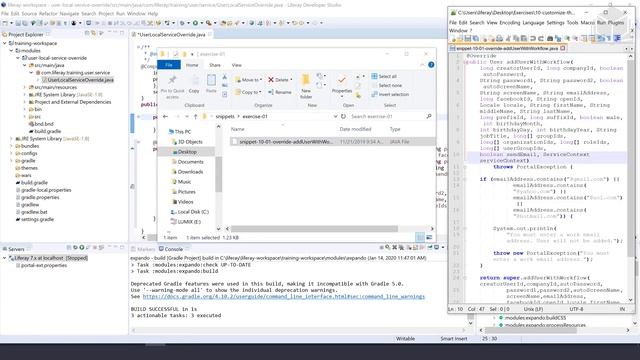Screen dimensions: 640x360
Task: Open the Navigate menu in Eclipse
Action: point(69,13)
